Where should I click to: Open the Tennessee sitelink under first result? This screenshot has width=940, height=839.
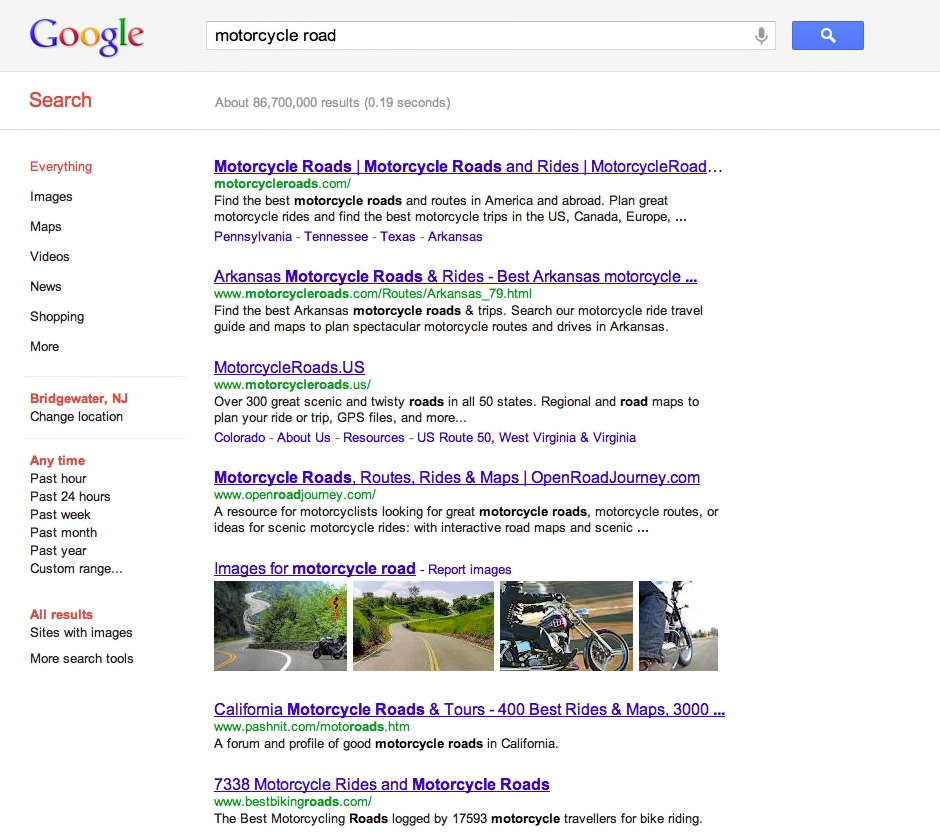coord(336,237)
